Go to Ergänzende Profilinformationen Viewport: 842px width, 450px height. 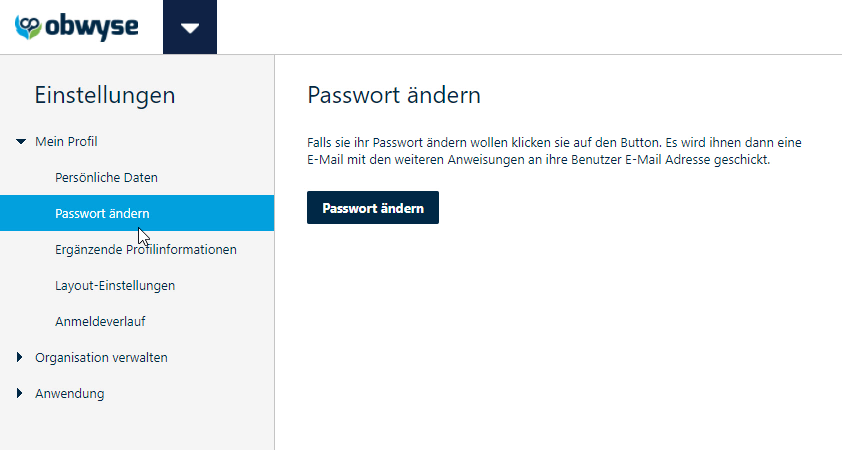pyautogui.click(x=146, y=250)
